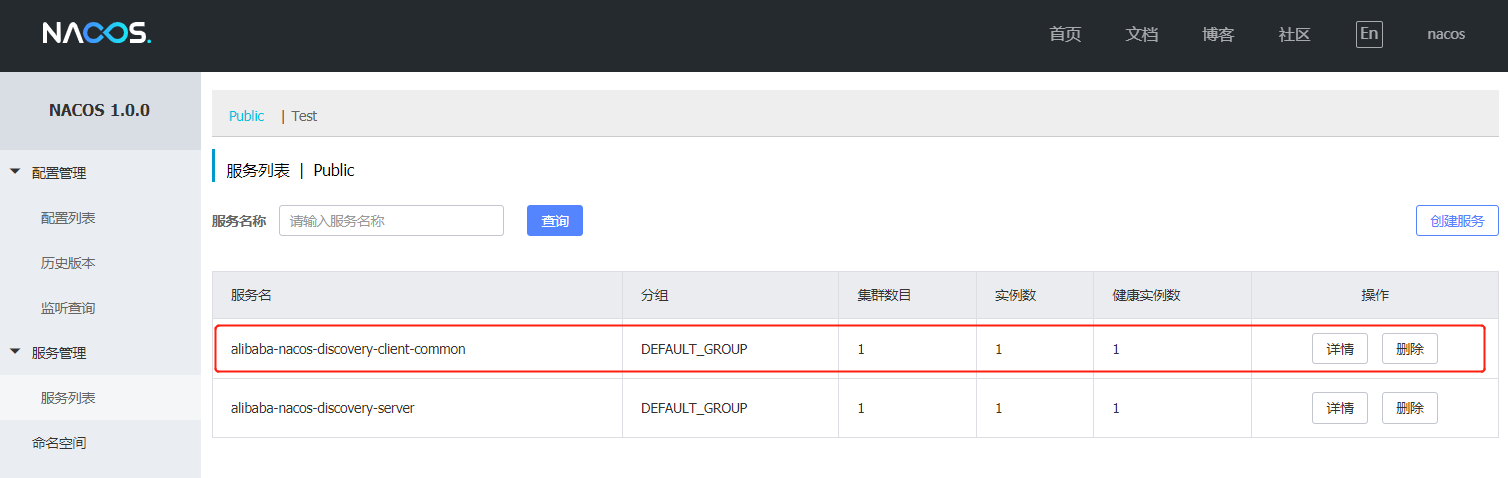Switch language with the En icon
This screenshot has width=1508, height=478.
coord(1369,34)
